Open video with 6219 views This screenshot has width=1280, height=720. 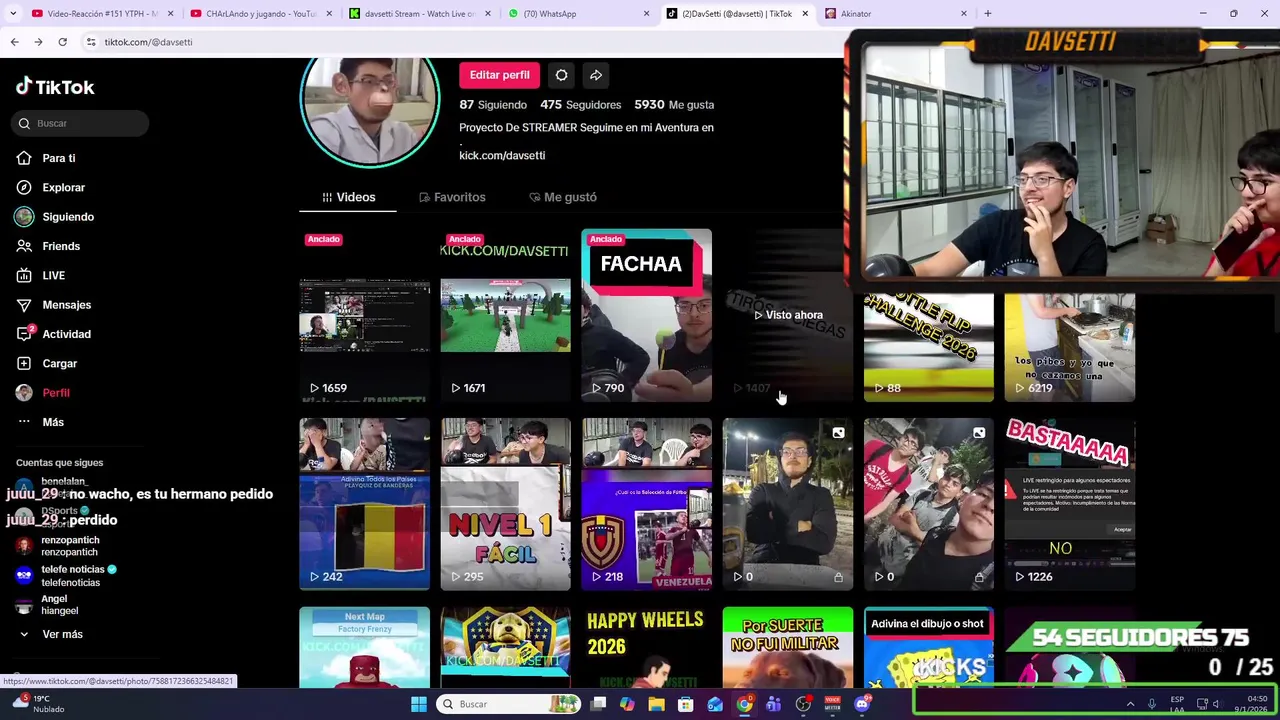pos(1070,347)
